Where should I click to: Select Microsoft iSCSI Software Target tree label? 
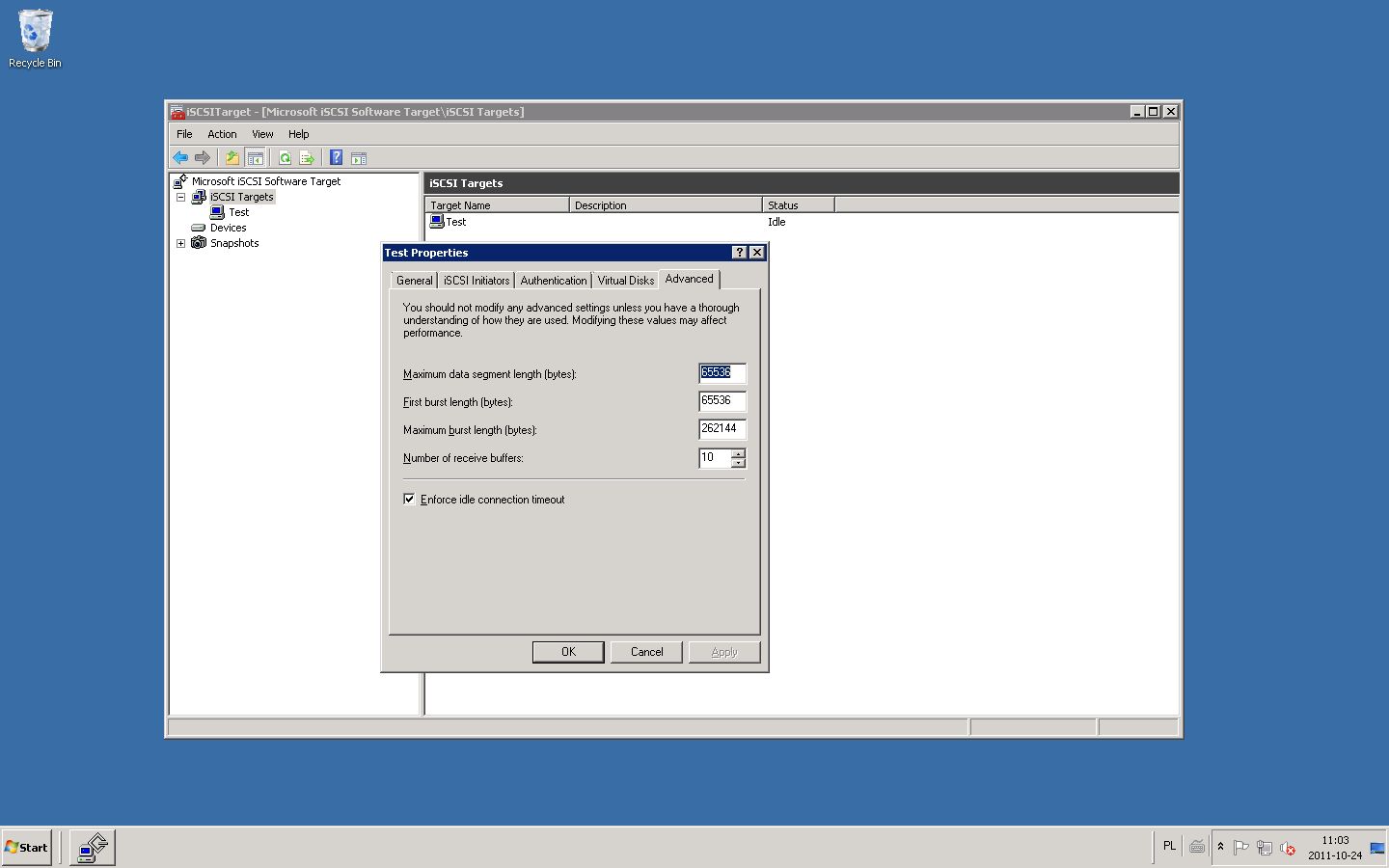266,181
